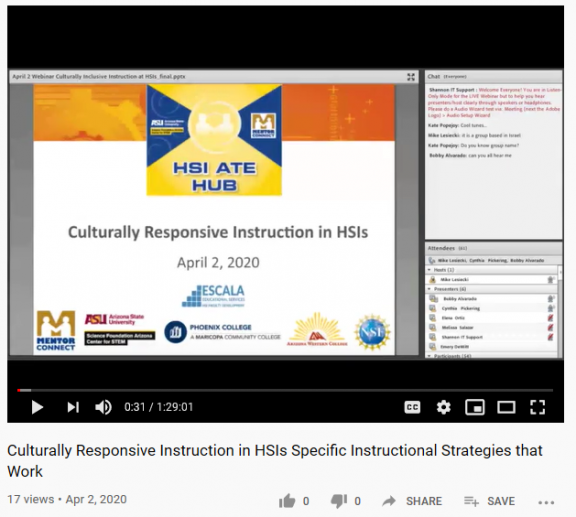
Task: Click the active speakers phone icon
Action: coord(432,261)
